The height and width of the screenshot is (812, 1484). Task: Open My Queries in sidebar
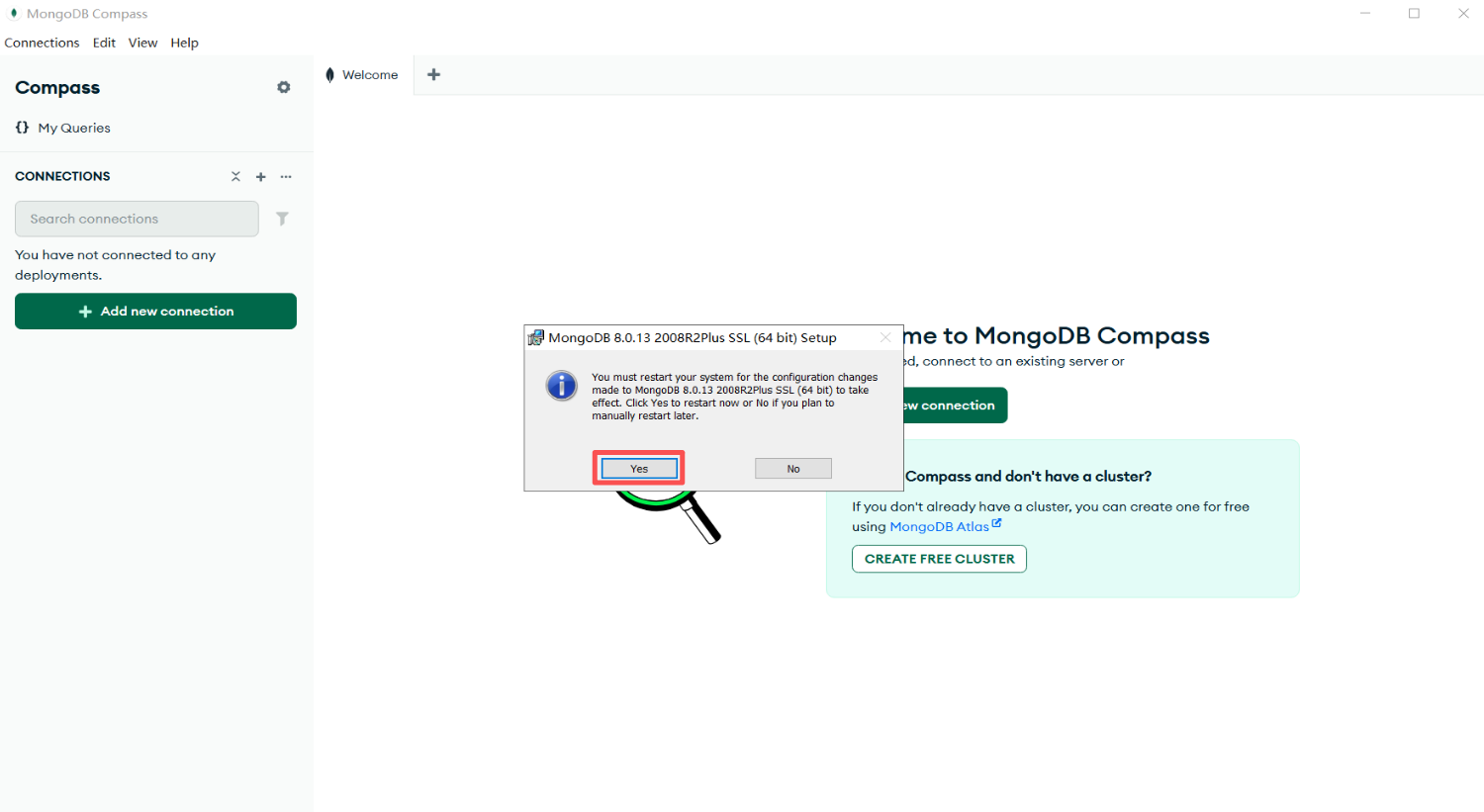pyautogui.click(x=62, y=128)
